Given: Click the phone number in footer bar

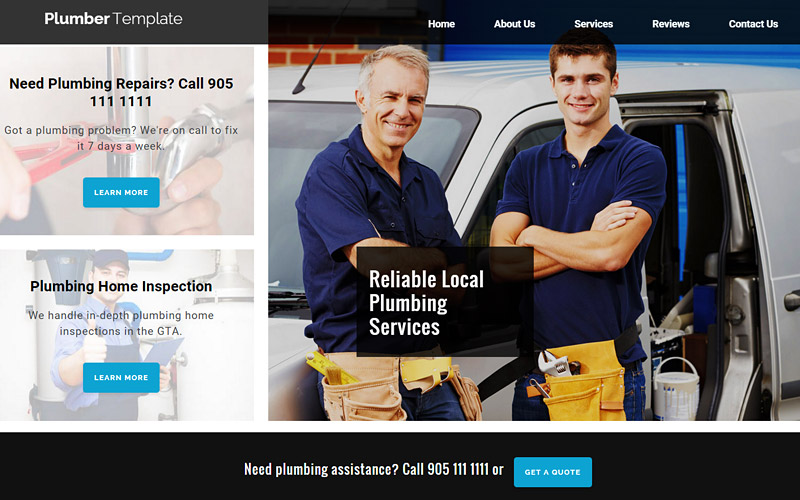Looking at the screenshot, I should click(x=458, y=469).
